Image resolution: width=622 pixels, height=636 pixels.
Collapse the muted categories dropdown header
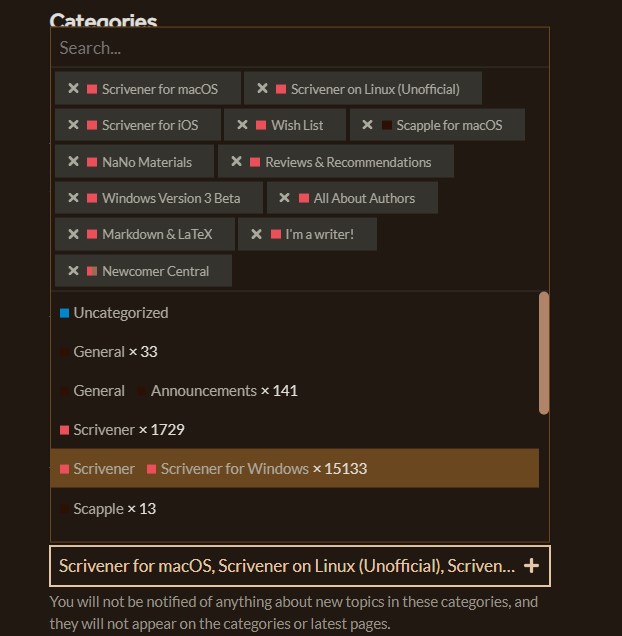[x=300, y=566]
